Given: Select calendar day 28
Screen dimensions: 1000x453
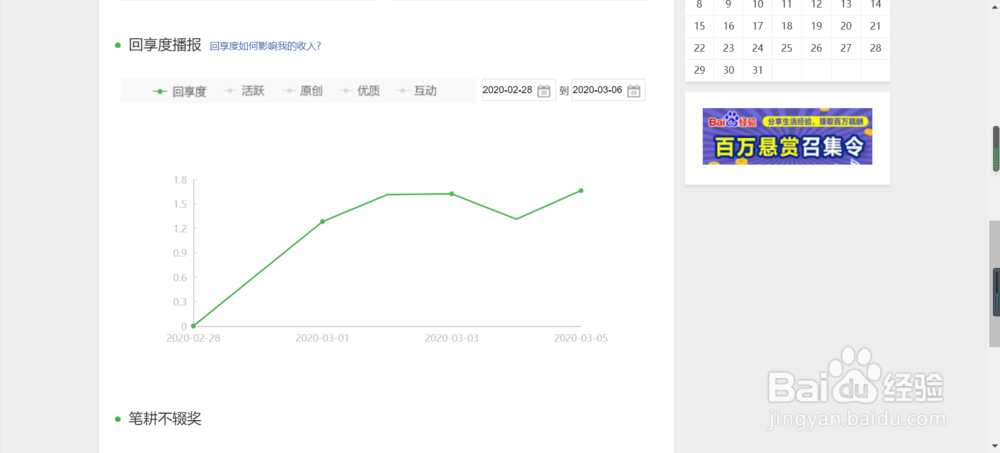Looking at the screenshot, I should [x=876, y=48].
